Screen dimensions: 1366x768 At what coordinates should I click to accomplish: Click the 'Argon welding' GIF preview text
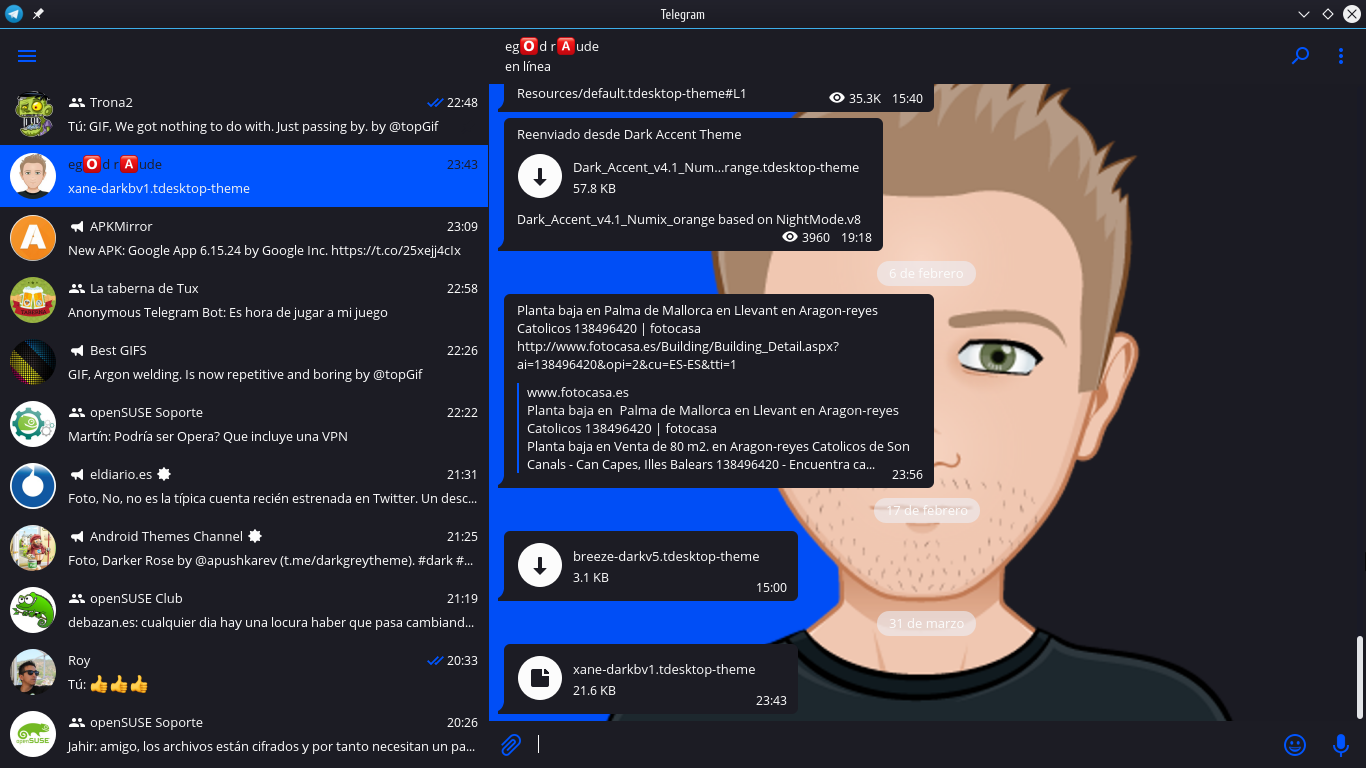click(x=245, y=374)
